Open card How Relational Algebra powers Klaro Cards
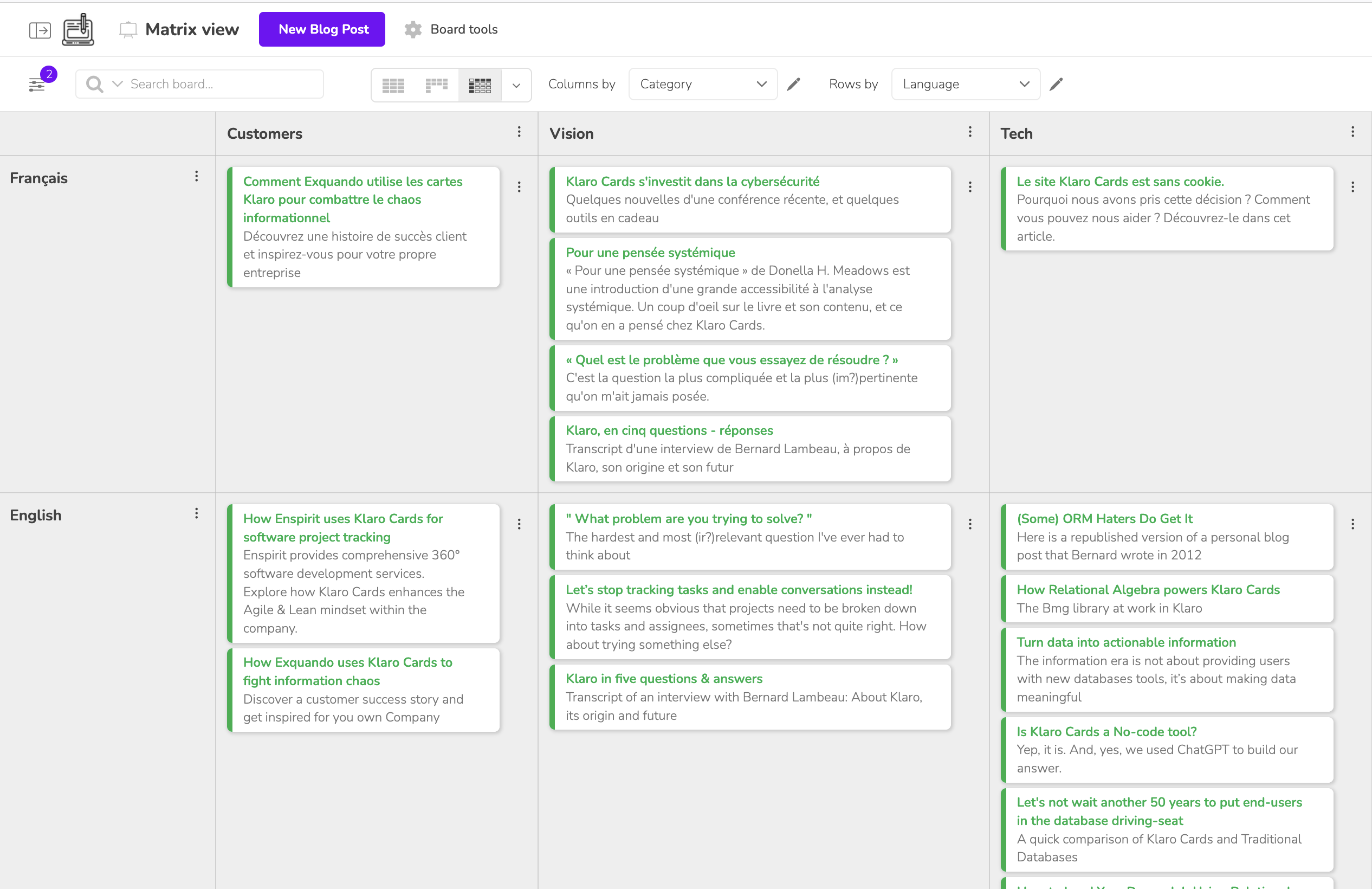The height and width of the screenshot is (889, 1372). click(1167, 598)
